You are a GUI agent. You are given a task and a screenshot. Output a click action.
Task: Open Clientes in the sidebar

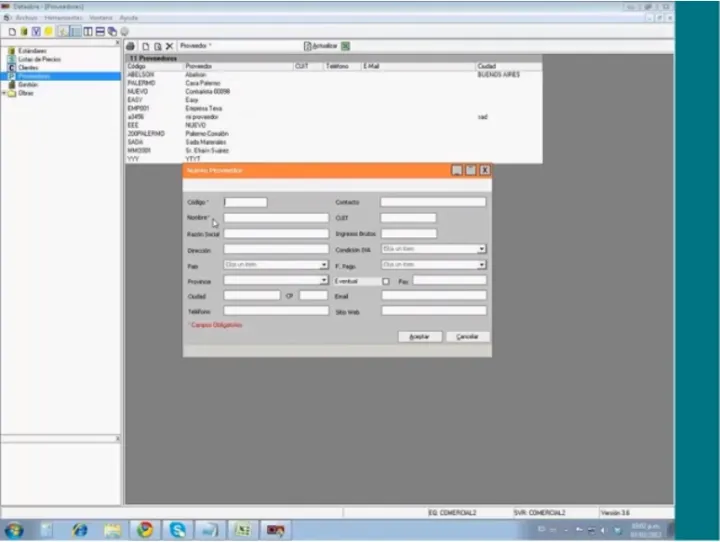click(x=32, y=67)
